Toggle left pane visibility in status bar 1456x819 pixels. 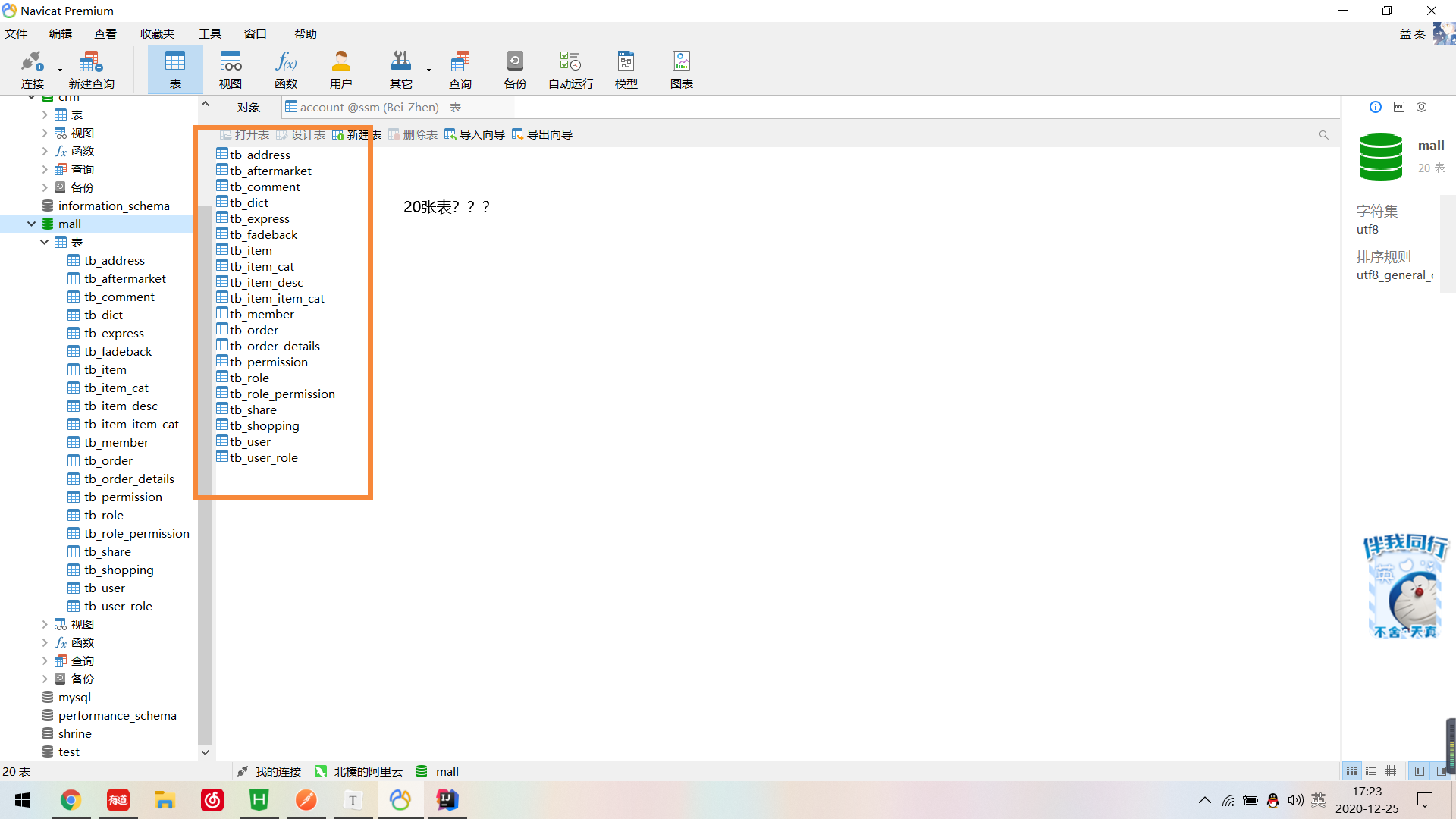pyautogui.click(x=1419, y=771)
